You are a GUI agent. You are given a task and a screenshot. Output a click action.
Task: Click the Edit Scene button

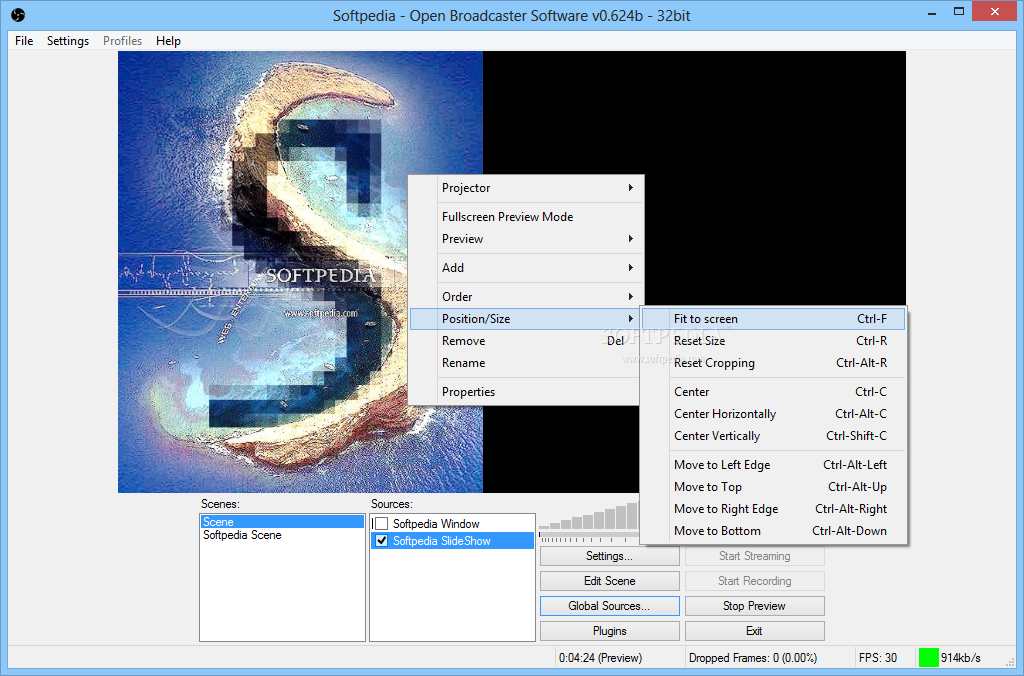(x=609, y=581)
